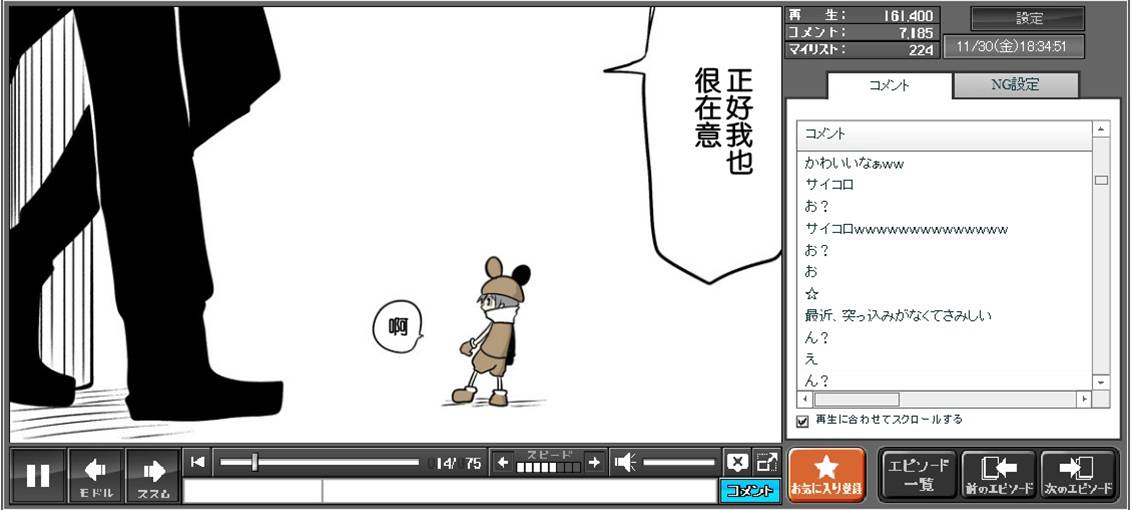This screenshot has height=510, width=1131.
Task: Increase playback speed with right arrow
Action: [x=594, y=462]
